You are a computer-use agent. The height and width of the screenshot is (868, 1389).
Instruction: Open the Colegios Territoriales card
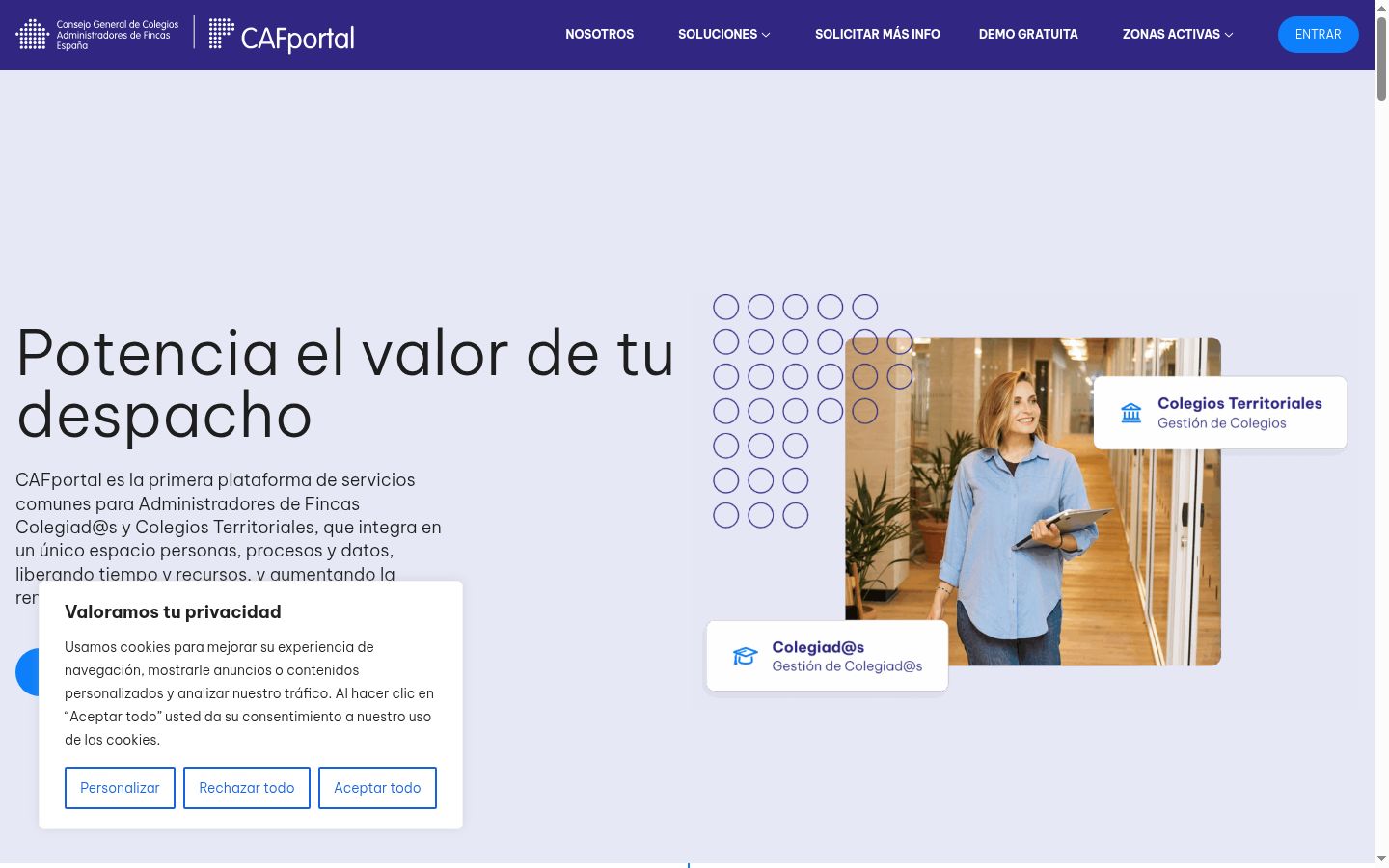(1220, 413)
